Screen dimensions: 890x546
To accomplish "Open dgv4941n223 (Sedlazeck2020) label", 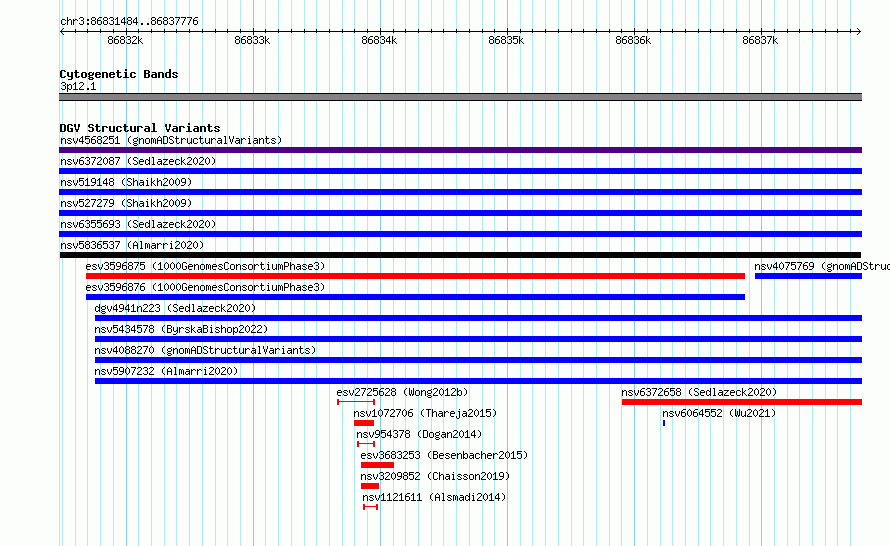I will tap(175, 308).
